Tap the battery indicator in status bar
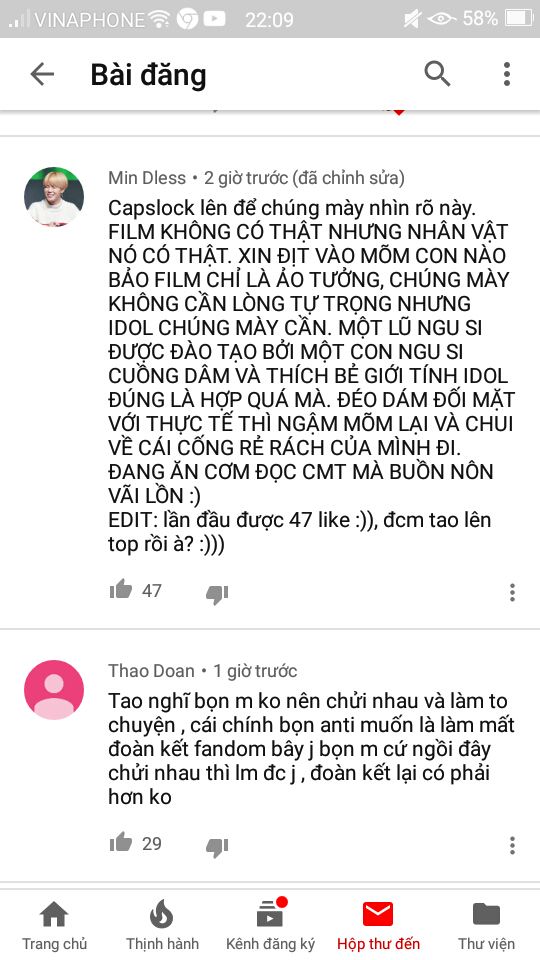This screenshot has width=540, height=960. (x=519, y=19)
